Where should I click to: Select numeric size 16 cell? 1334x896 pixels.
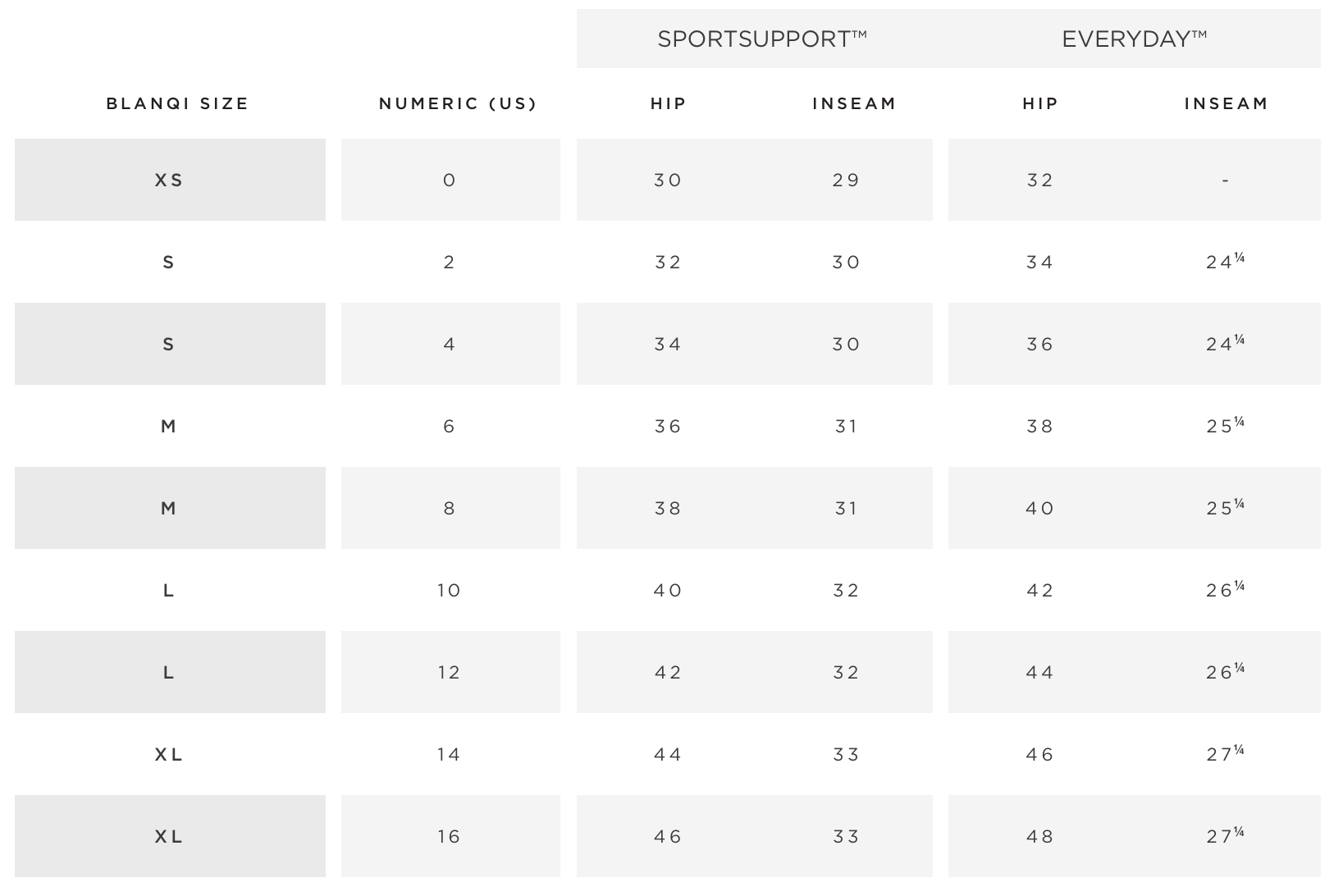tap(450, 836)
